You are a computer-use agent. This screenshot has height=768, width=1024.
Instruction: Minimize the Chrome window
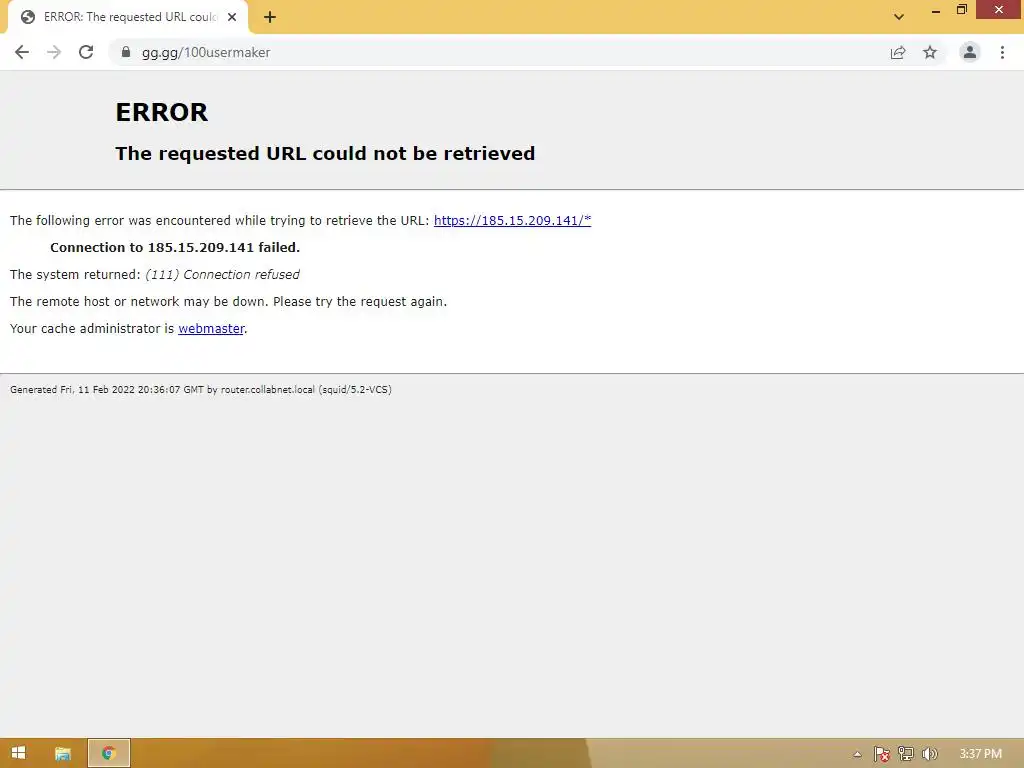935,10
